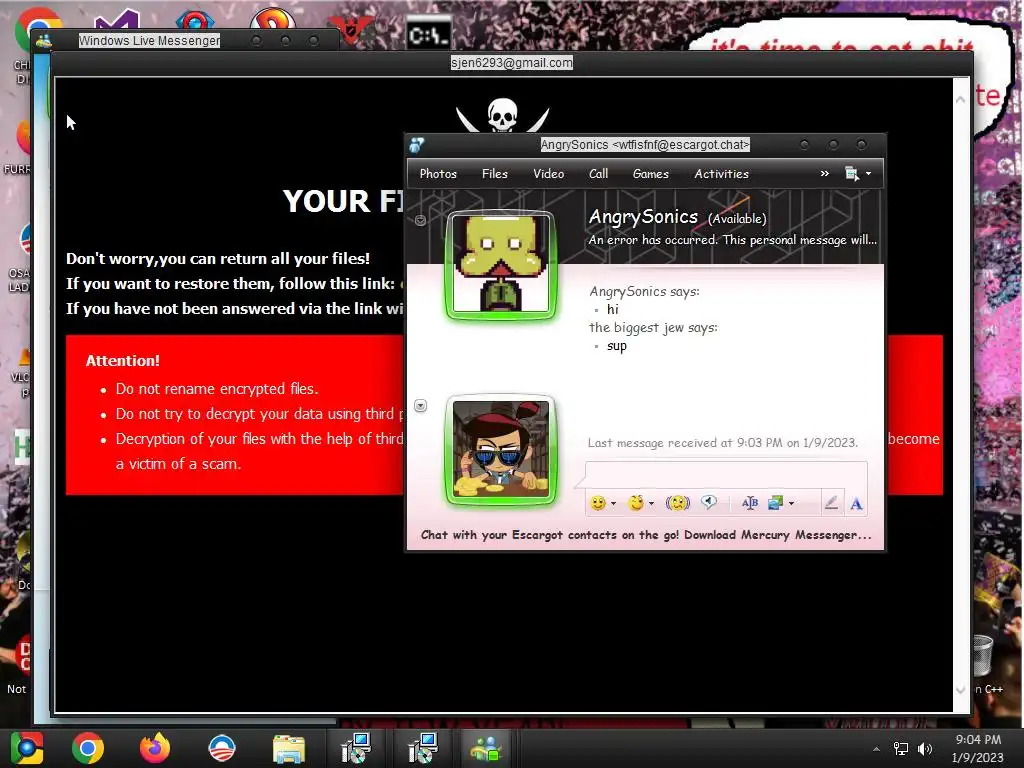The height and width of the screenshot is (768, 1024).
Task: Click AngrySonics display picture
Action: coord(501,264)
